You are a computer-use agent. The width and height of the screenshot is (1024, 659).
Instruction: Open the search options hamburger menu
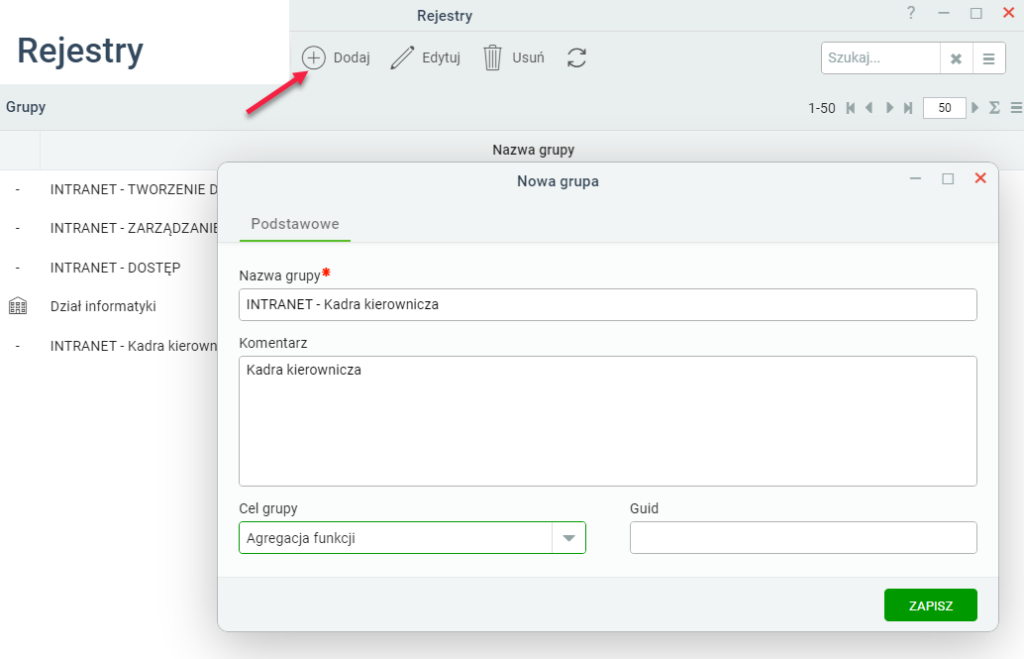989,59
